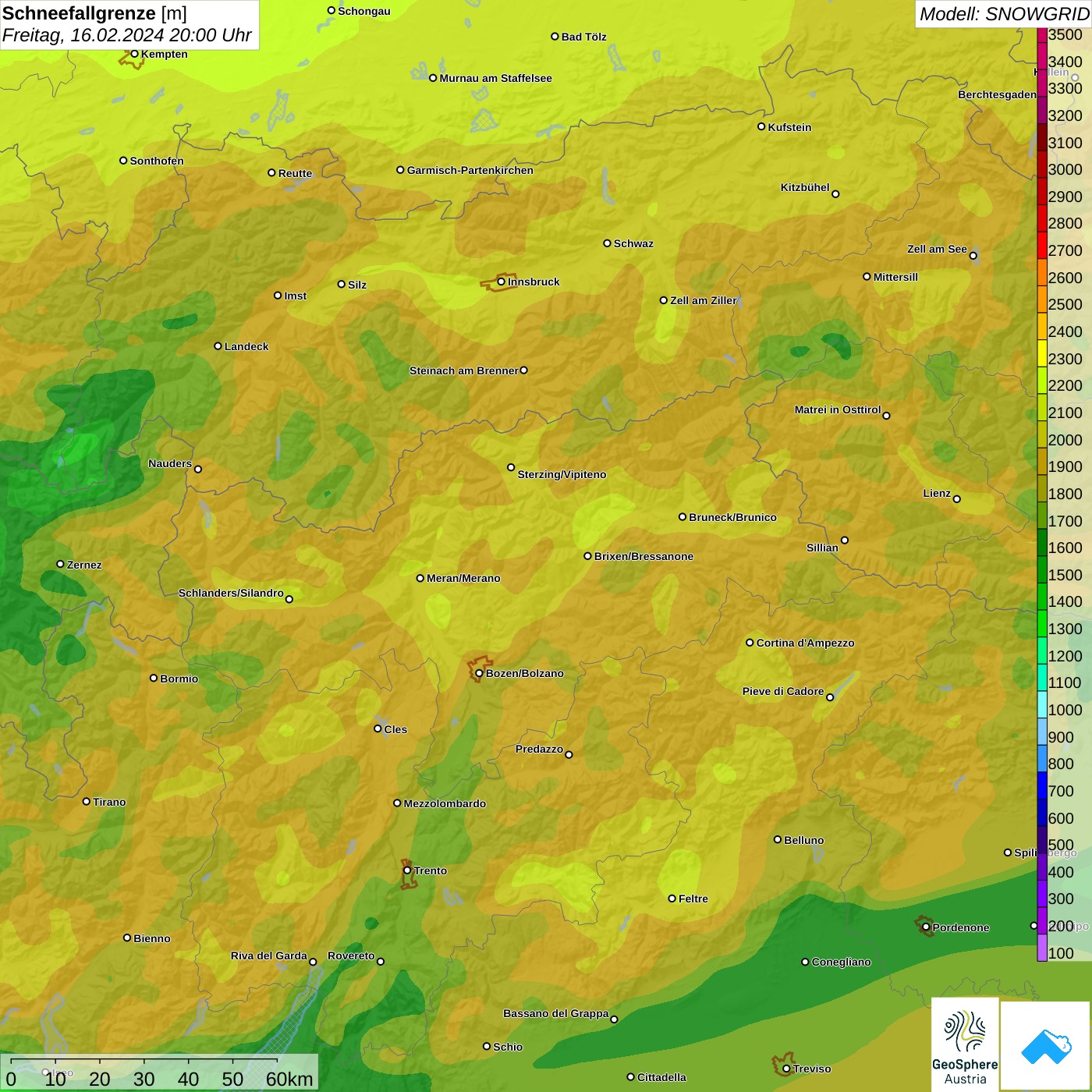Image resolution: width=1092 pixels, height=1092 pixels.
Task: Click the lavender swatch at legend bottom
Action: coord(1042,948)
